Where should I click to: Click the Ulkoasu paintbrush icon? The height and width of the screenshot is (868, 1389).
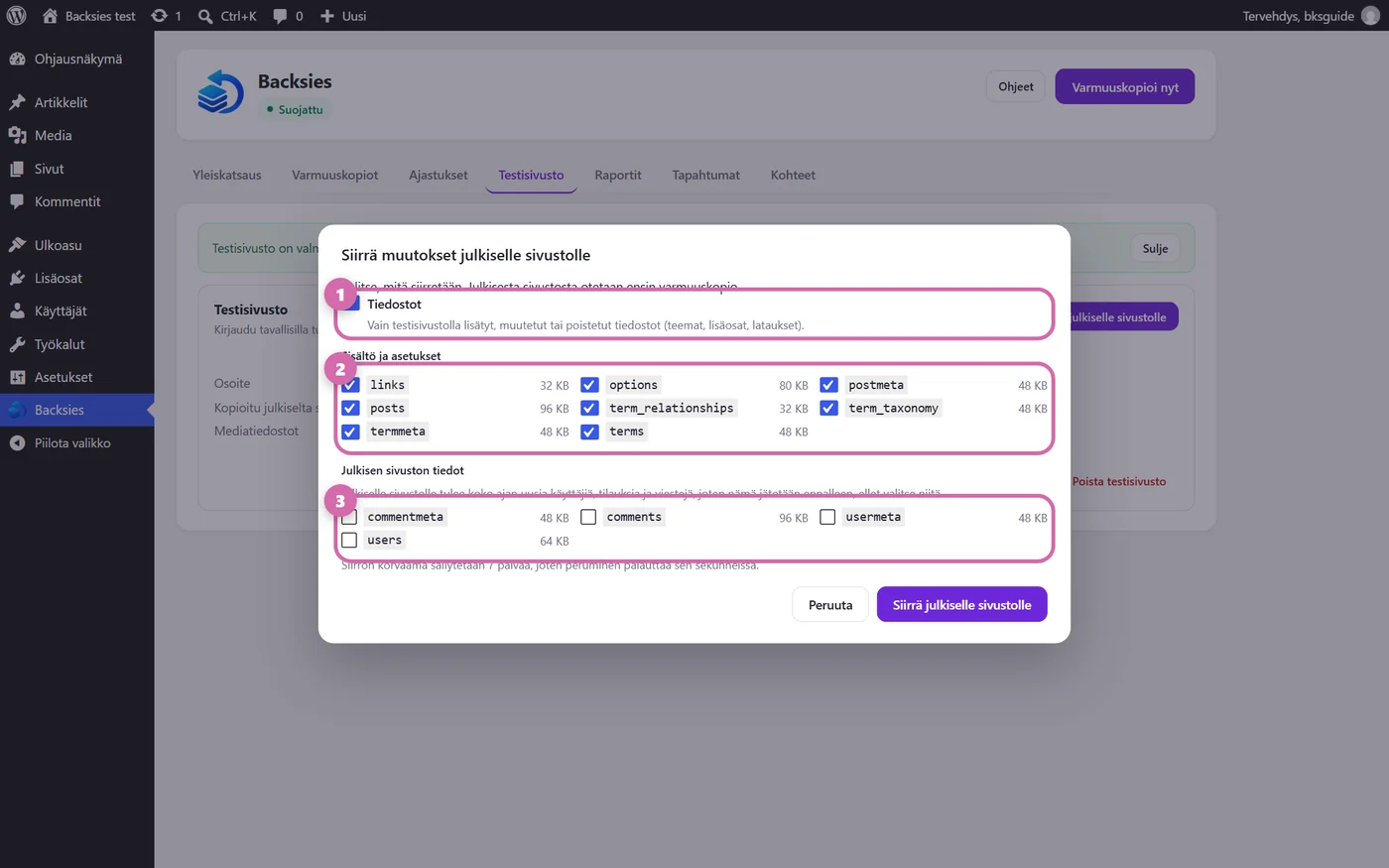(x=17, y=245)
